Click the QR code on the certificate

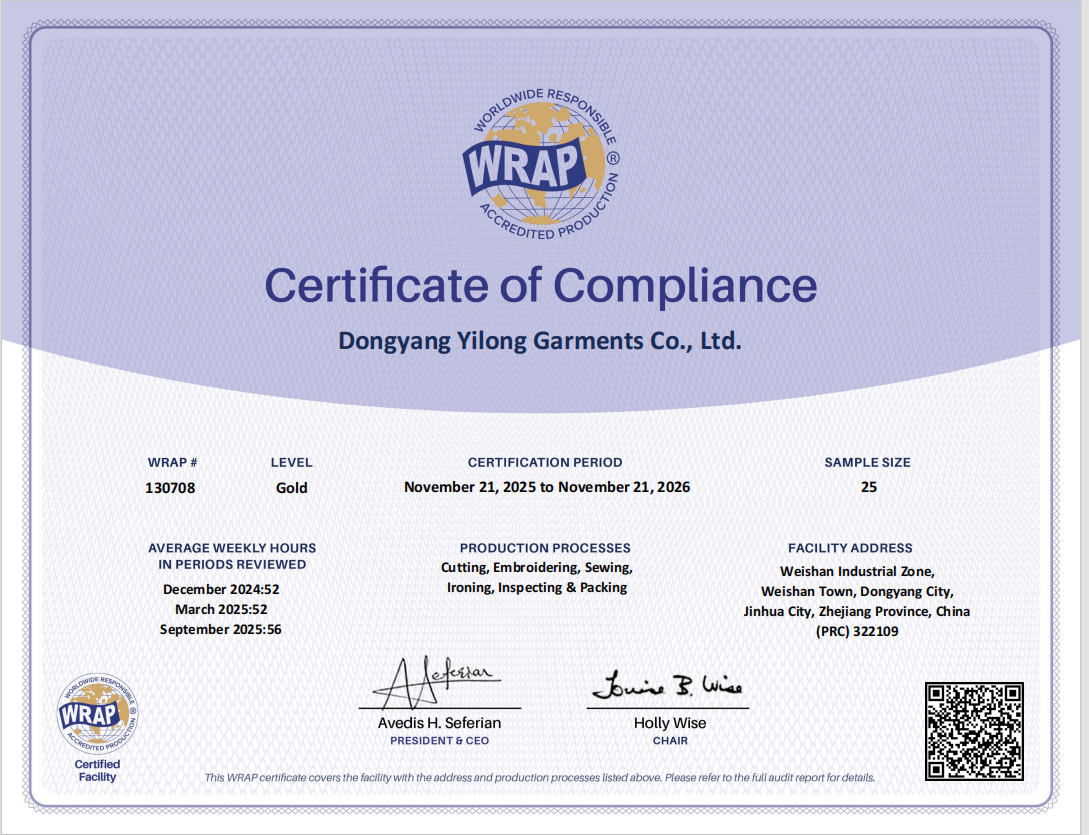click(x=974, y=731)
